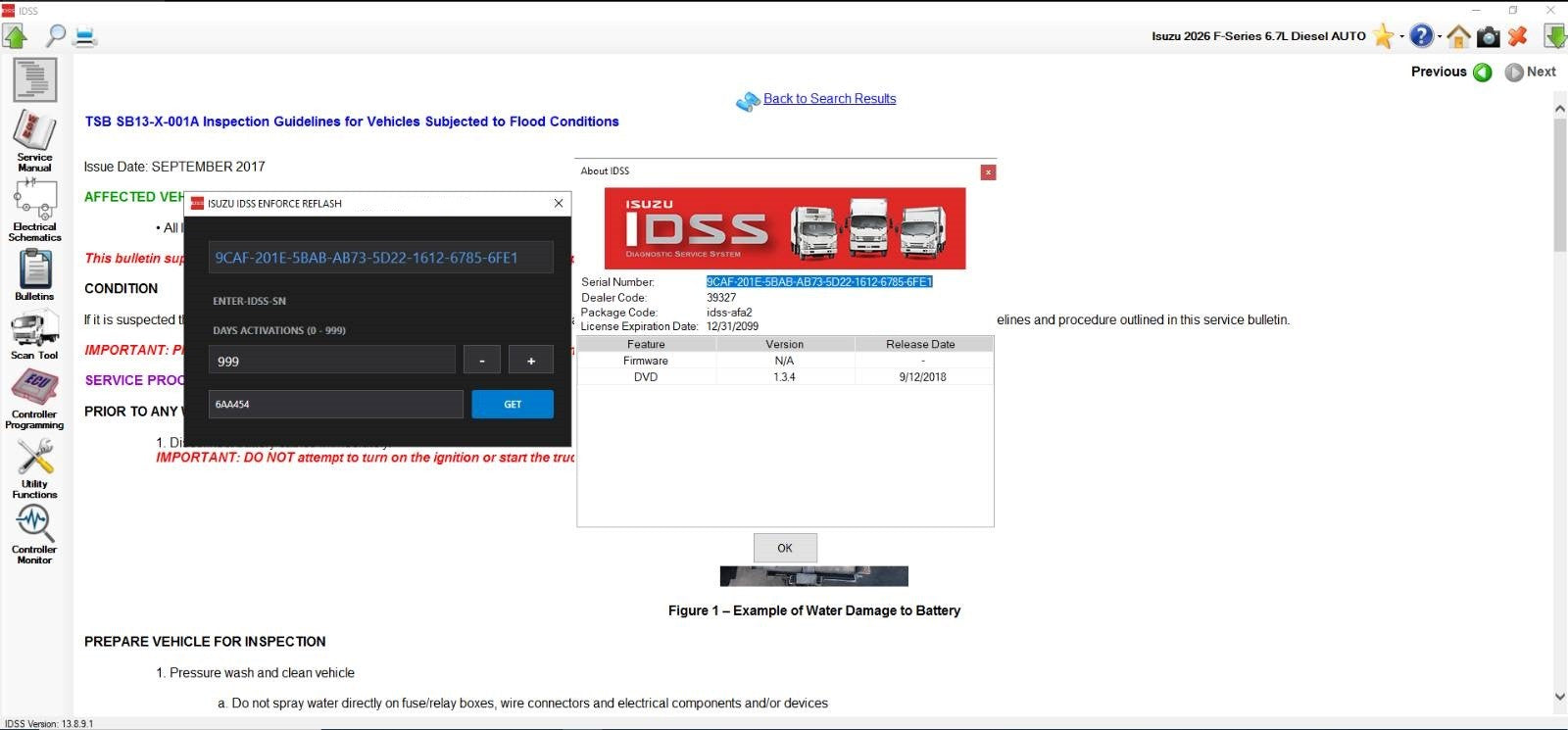Take a screenshot with the camera icon

tap(1488, 36)
